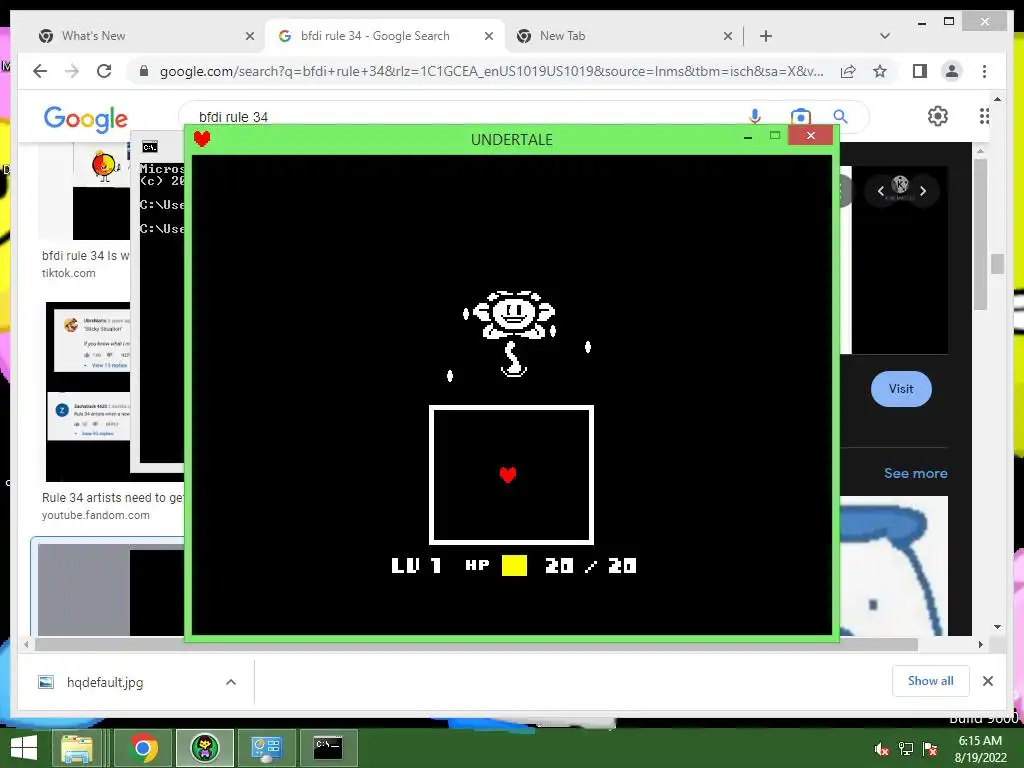Go back using Chrome's back arrow

[x=40, y=71]
